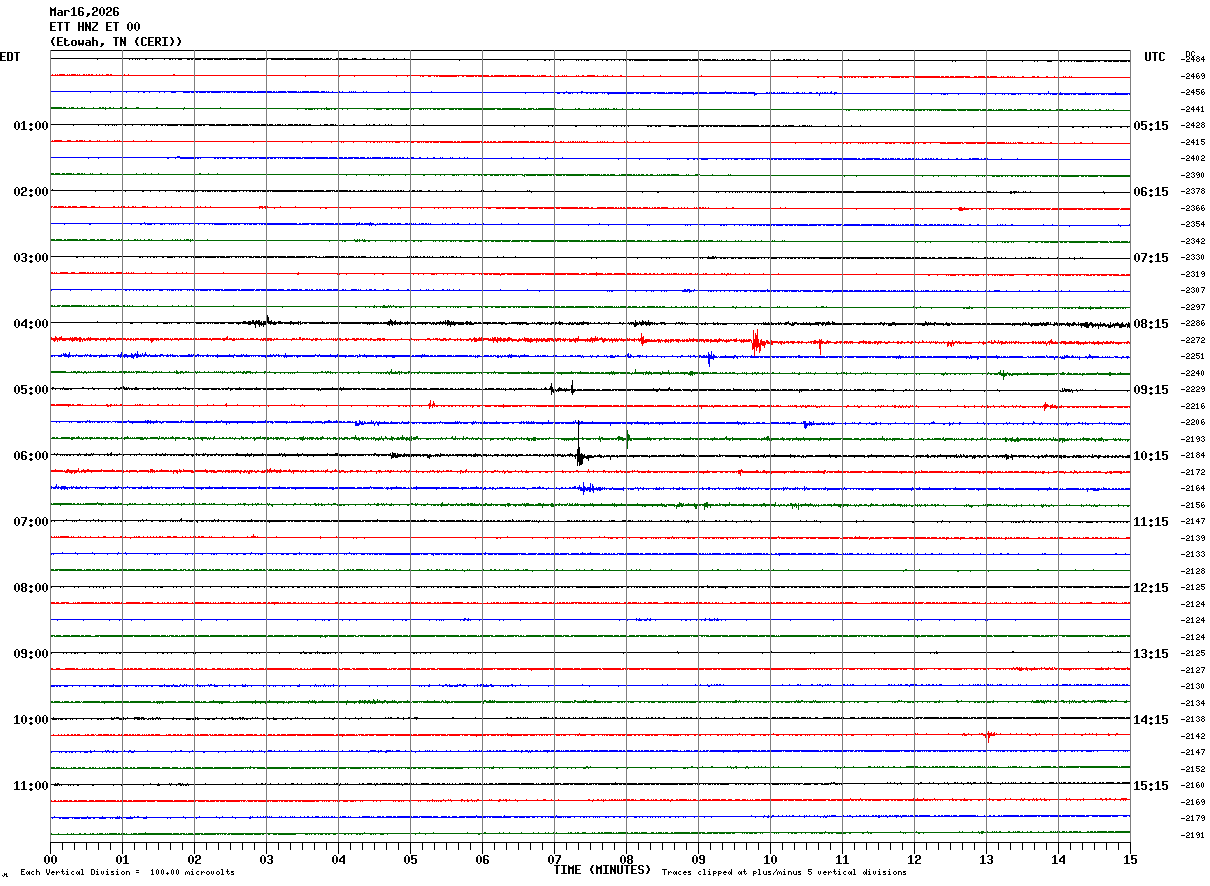Click the 14:15 UTC time label

coord(1151,720)
